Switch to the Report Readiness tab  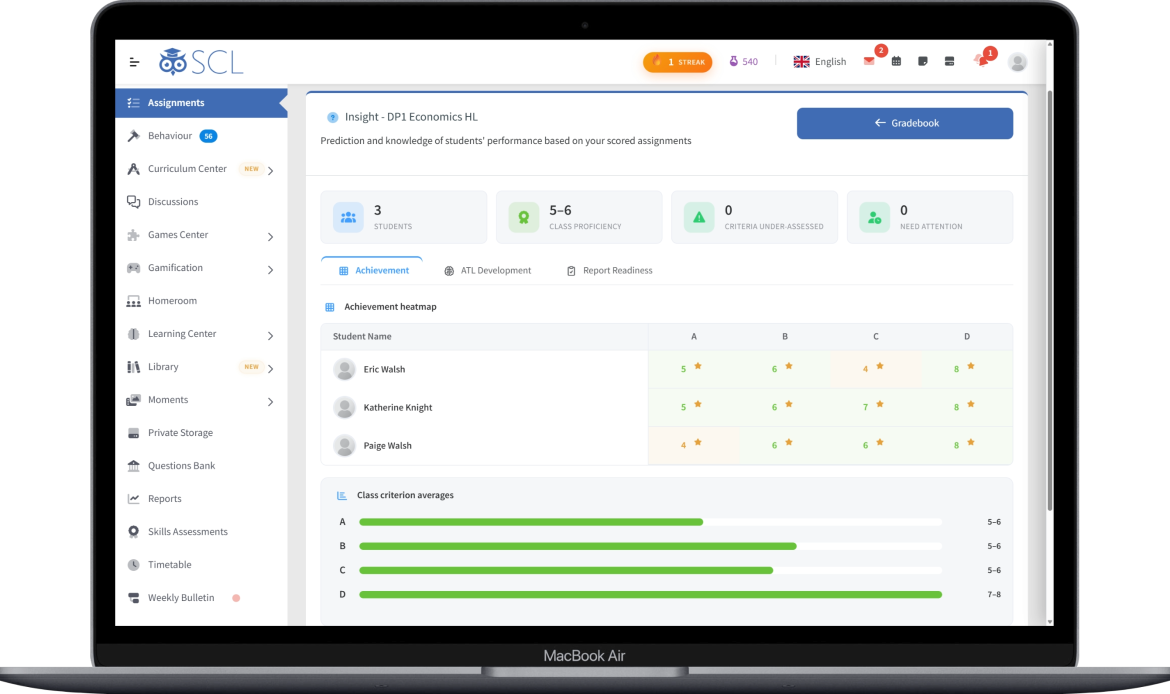tap(610, 270)
